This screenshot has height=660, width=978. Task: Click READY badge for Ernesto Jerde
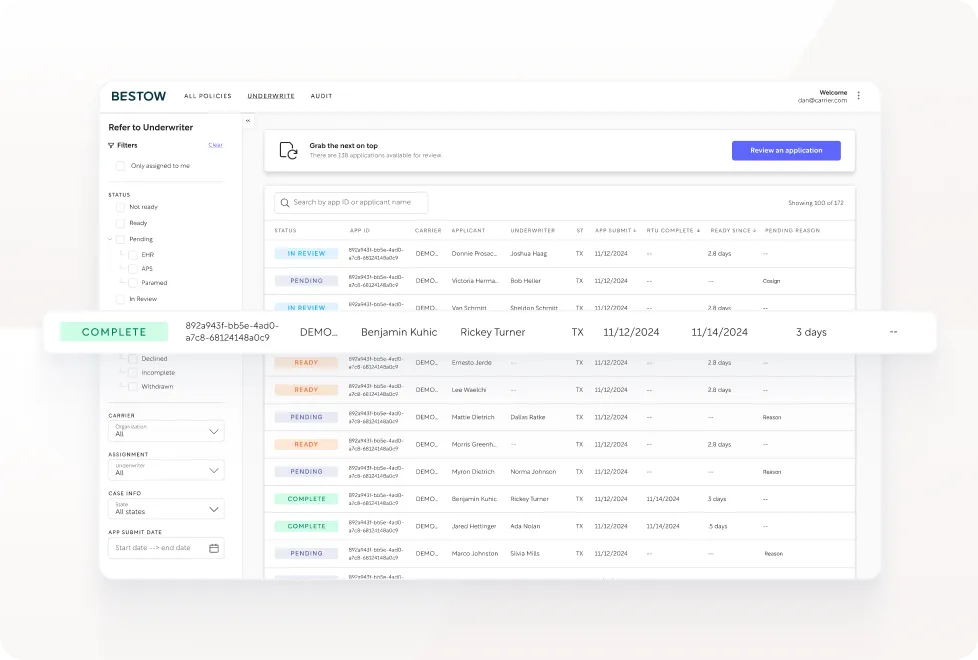[x=306, y=363]
